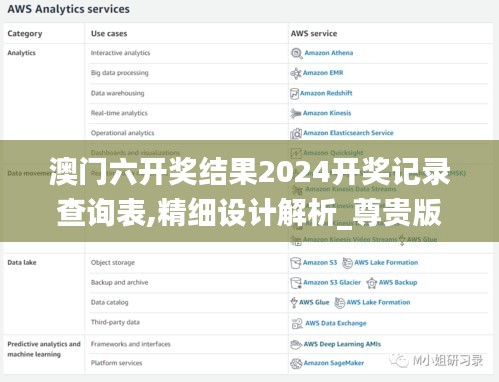Click the Amazon SageMaker icon
The width and height of the screenshot is (499, 382).
point(296,363)
